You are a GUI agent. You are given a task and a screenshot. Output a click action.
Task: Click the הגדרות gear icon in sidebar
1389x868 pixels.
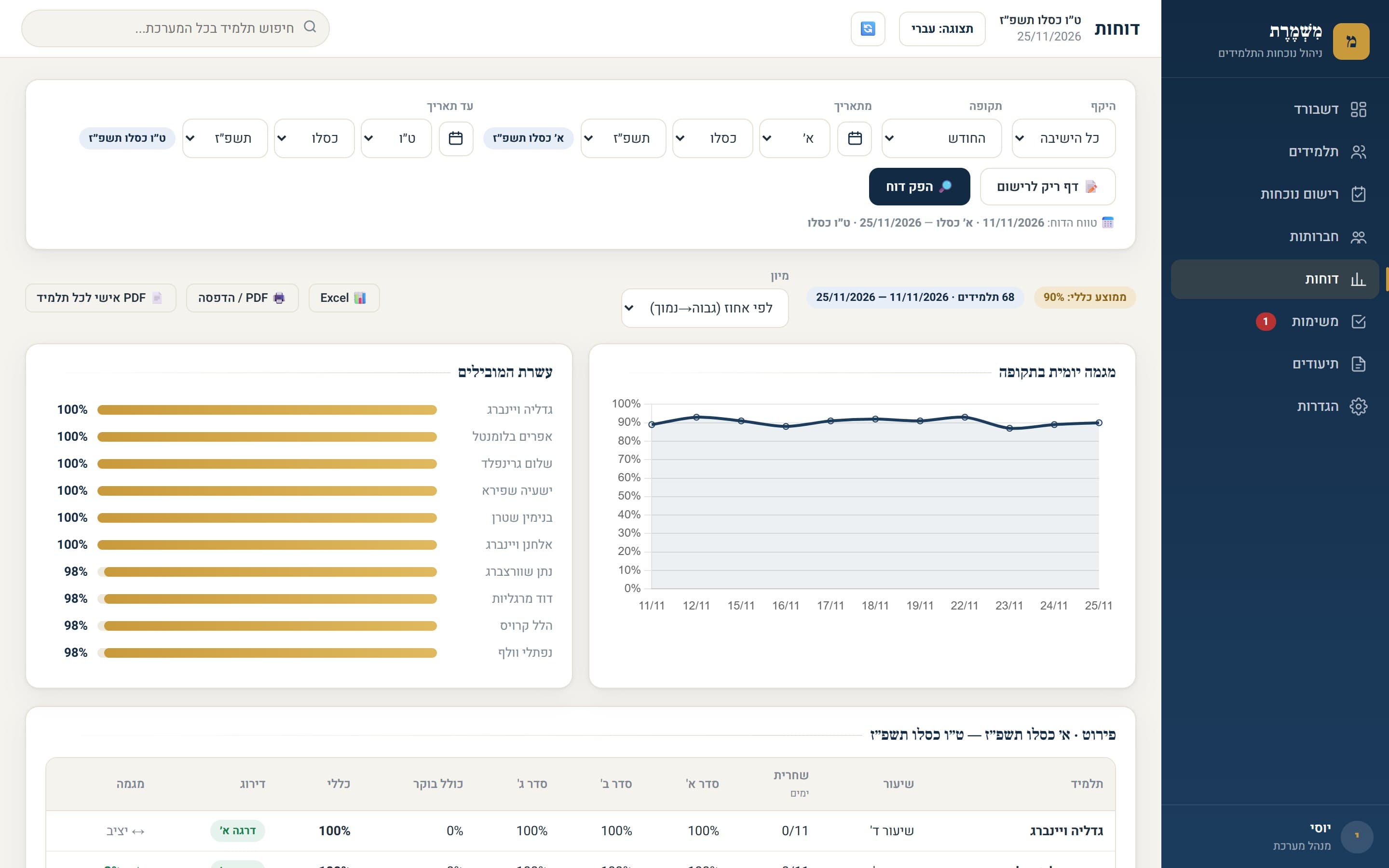1358,407
